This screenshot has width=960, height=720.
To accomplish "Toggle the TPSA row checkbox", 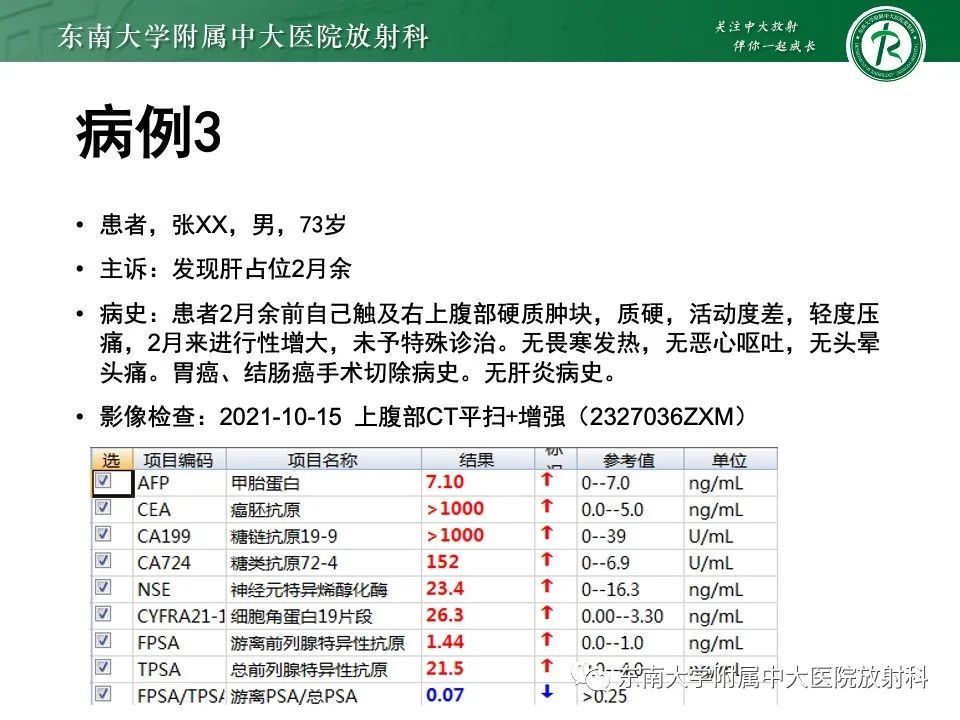I will pyautogui.click(x=103, y=667).
